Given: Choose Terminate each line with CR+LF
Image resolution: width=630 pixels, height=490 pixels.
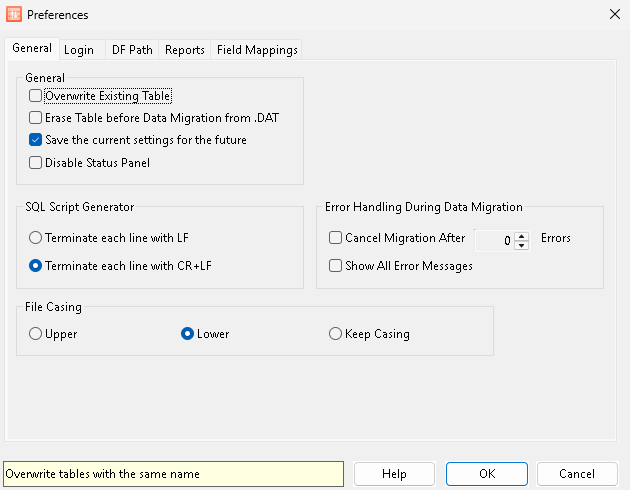Looking at the screenshot, I should [x=36, y=266].
